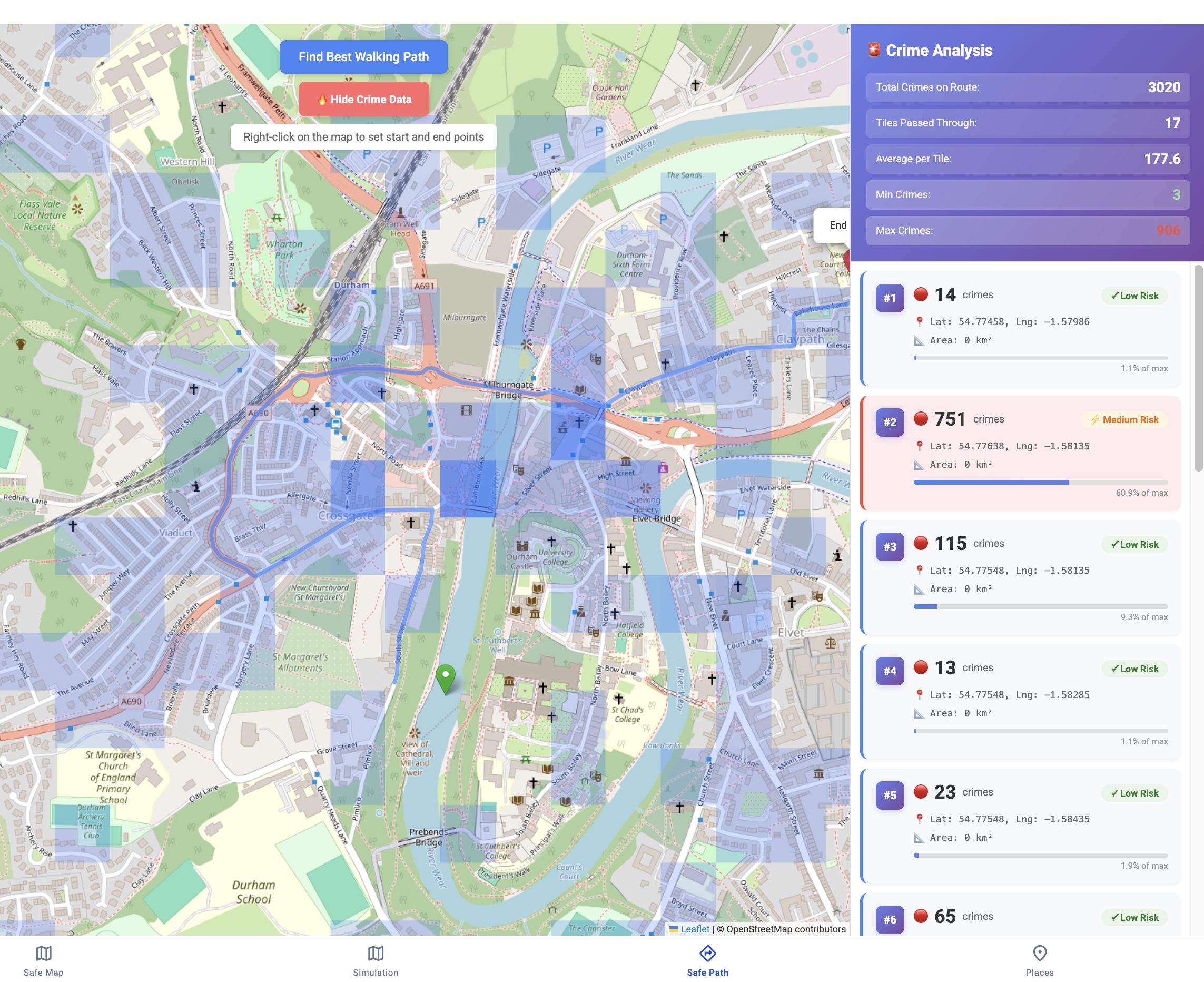Click the End point popup label
The image size is (1204, 982).
click(x=837, y=225)
